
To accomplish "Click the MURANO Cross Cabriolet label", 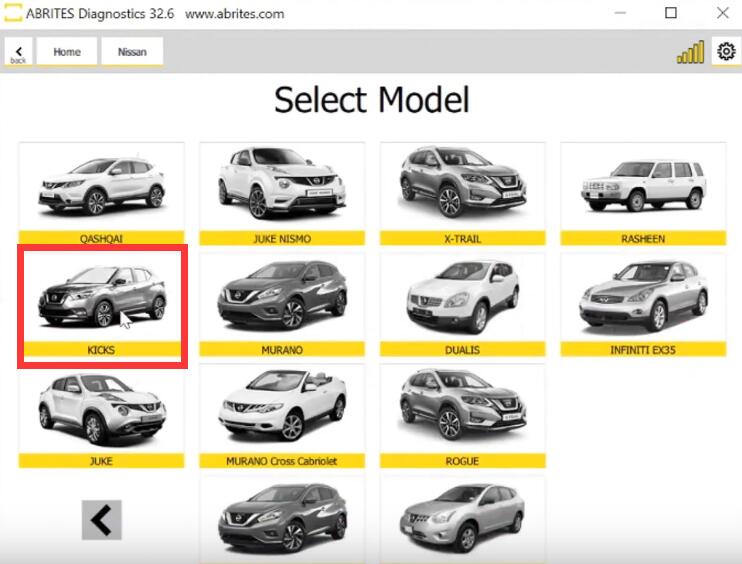I will (x=282, y=461).
